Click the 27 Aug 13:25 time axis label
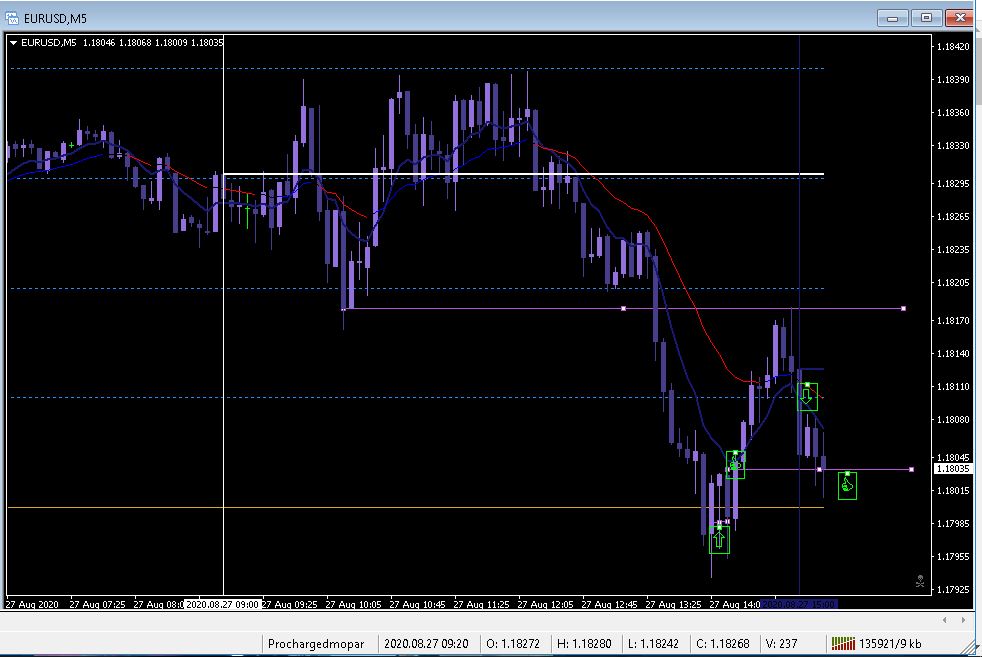Screen dimensions: 982x657 [x=673, y=604]
